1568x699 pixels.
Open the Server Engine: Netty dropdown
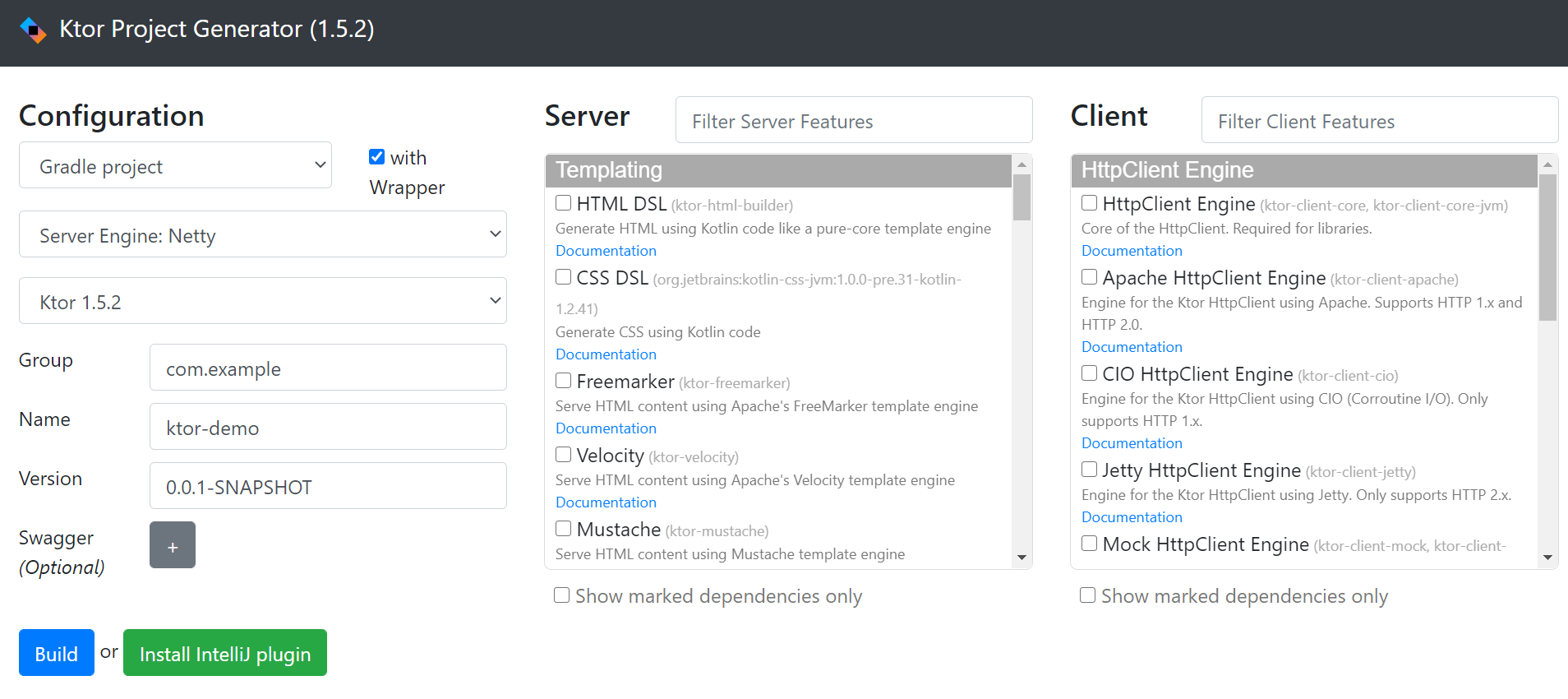[x=263, y=234]
